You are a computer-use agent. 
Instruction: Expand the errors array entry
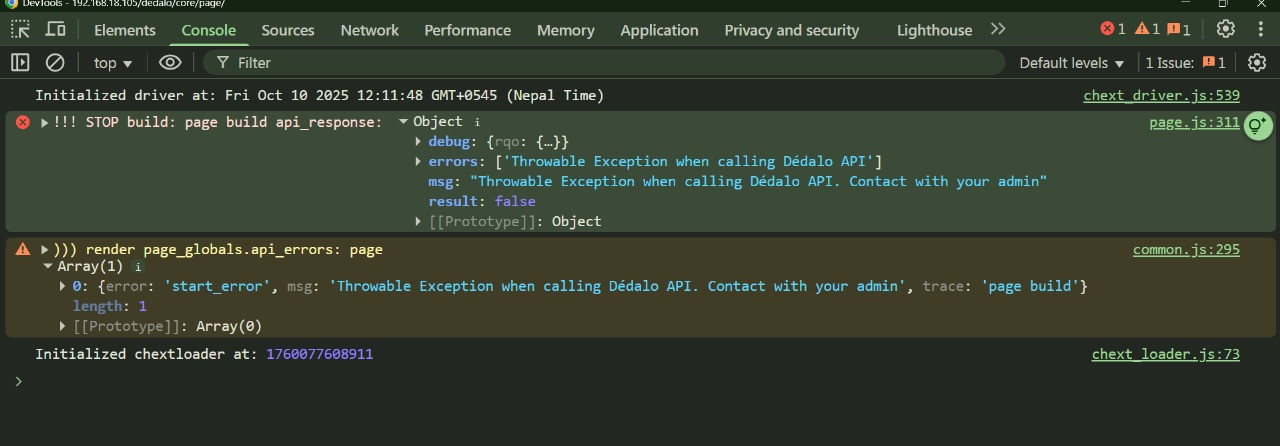[419, 162]
